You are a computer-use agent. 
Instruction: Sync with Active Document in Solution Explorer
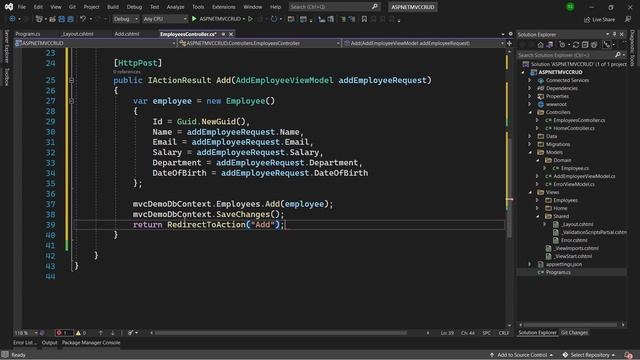coord(576,45)
